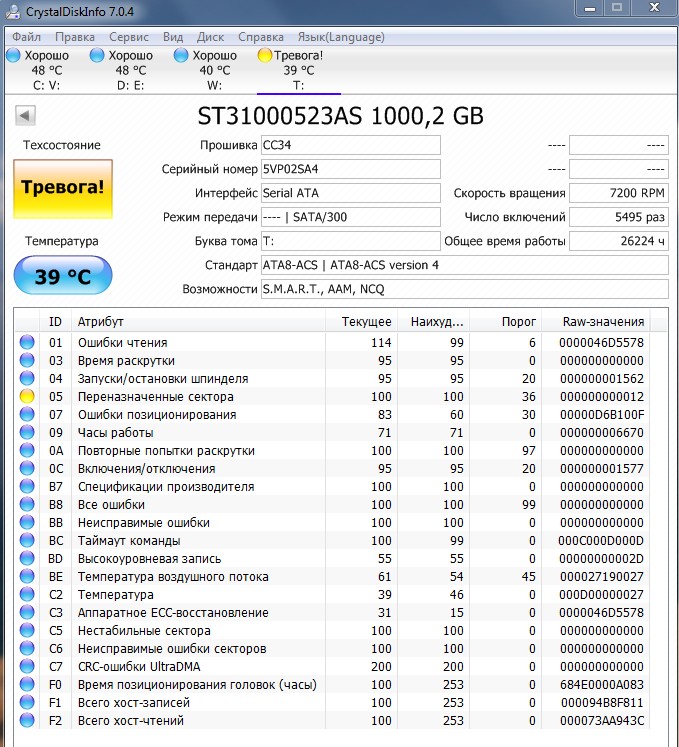
Task: Click status icon for Запуски/остановки шпинделя
Action: pos(27,378)
